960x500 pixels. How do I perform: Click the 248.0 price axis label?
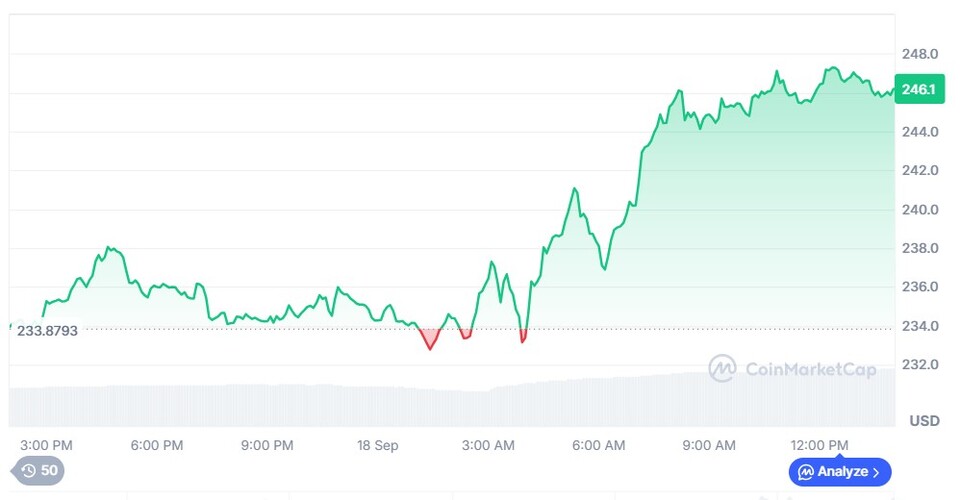918,54
